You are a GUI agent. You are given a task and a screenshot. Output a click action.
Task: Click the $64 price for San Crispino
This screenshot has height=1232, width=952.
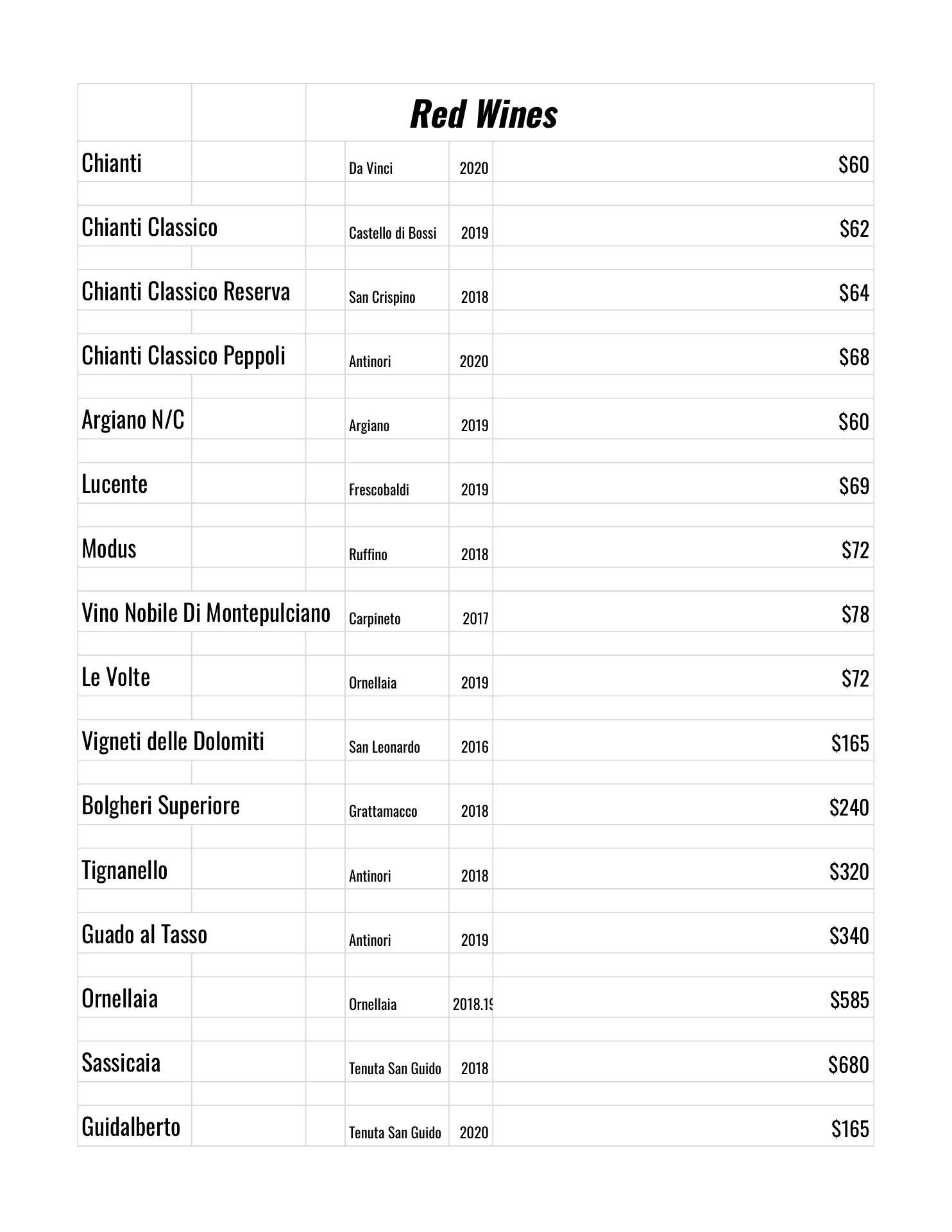[853, 293]
